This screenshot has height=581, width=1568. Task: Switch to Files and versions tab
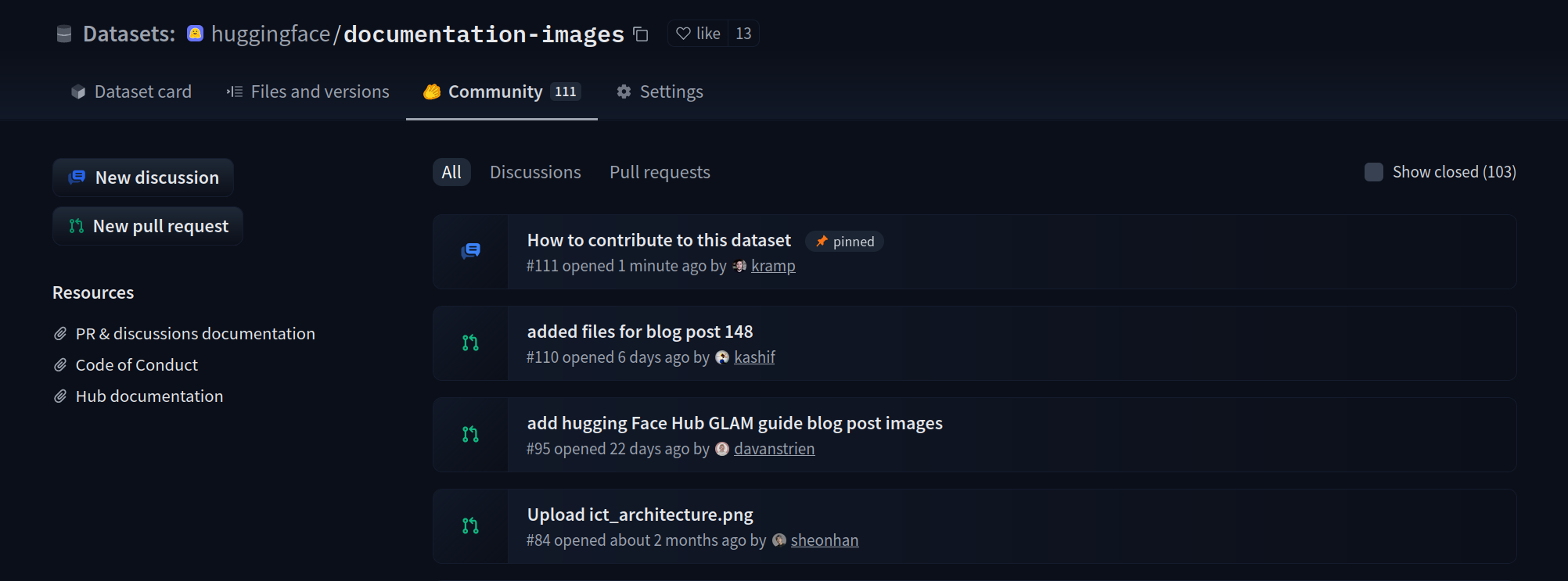click(308, 91)
